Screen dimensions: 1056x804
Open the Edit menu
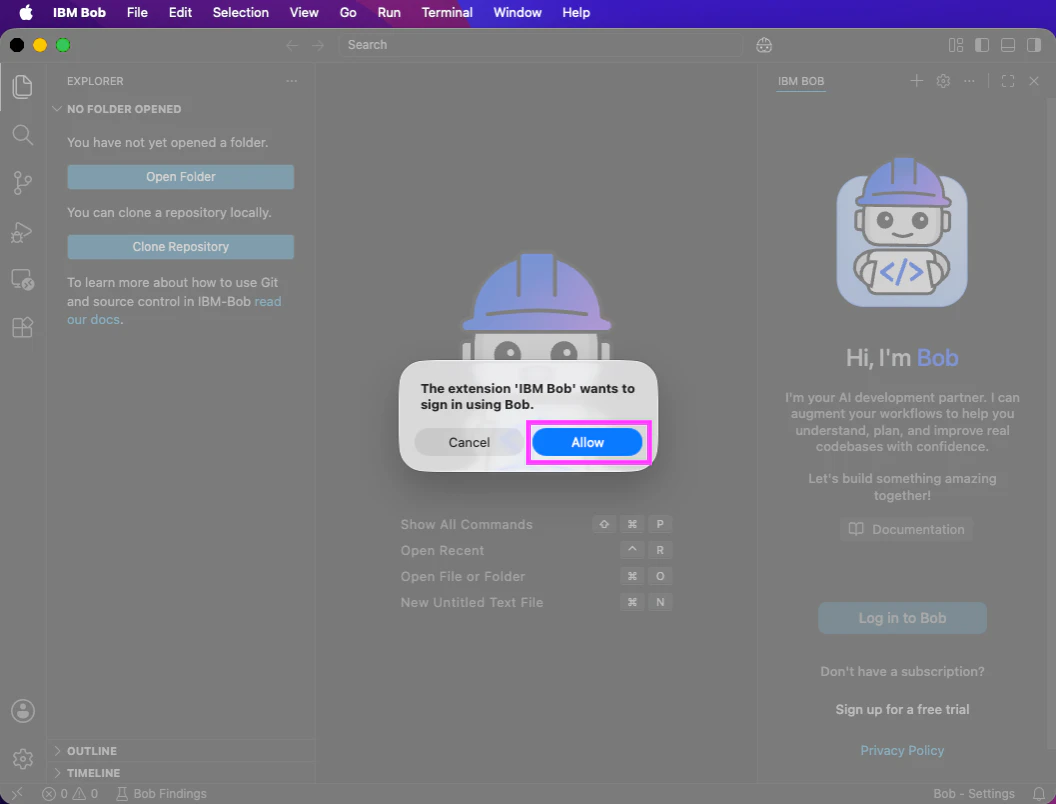click(x=180, y=13)
